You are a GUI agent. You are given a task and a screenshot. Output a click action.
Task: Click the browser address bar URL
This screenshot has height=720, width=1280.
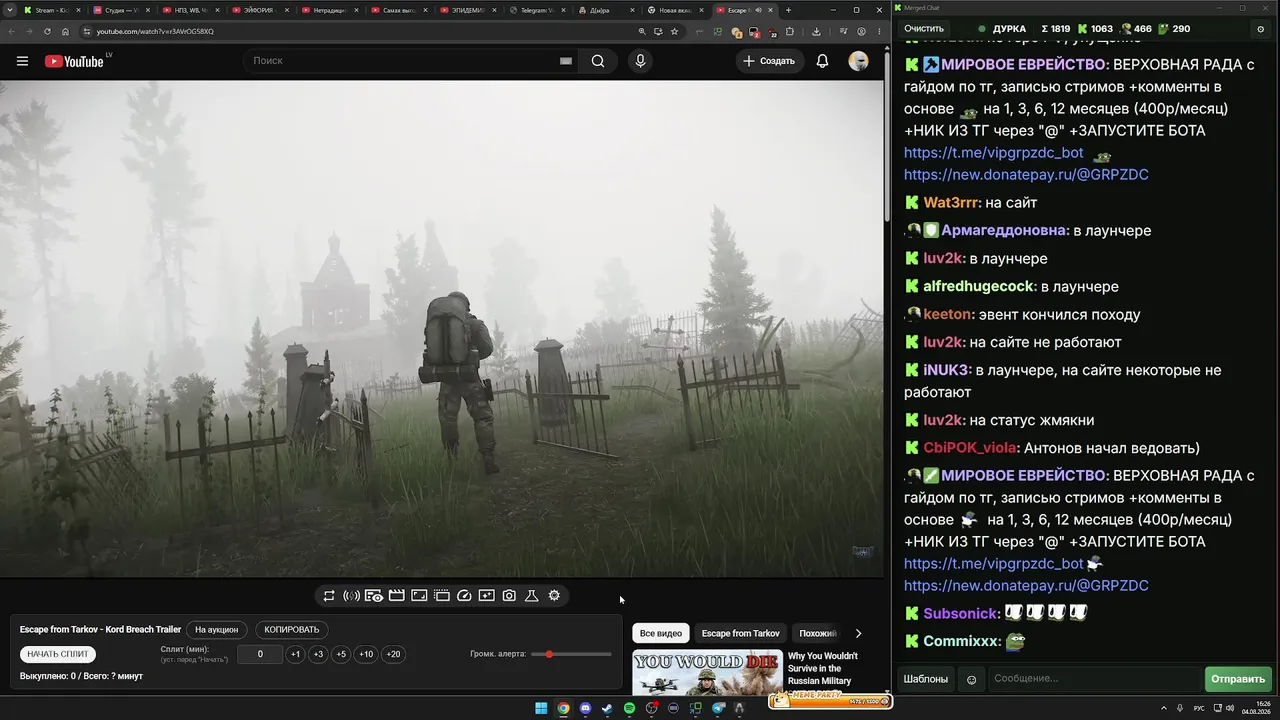click(155, 31)
